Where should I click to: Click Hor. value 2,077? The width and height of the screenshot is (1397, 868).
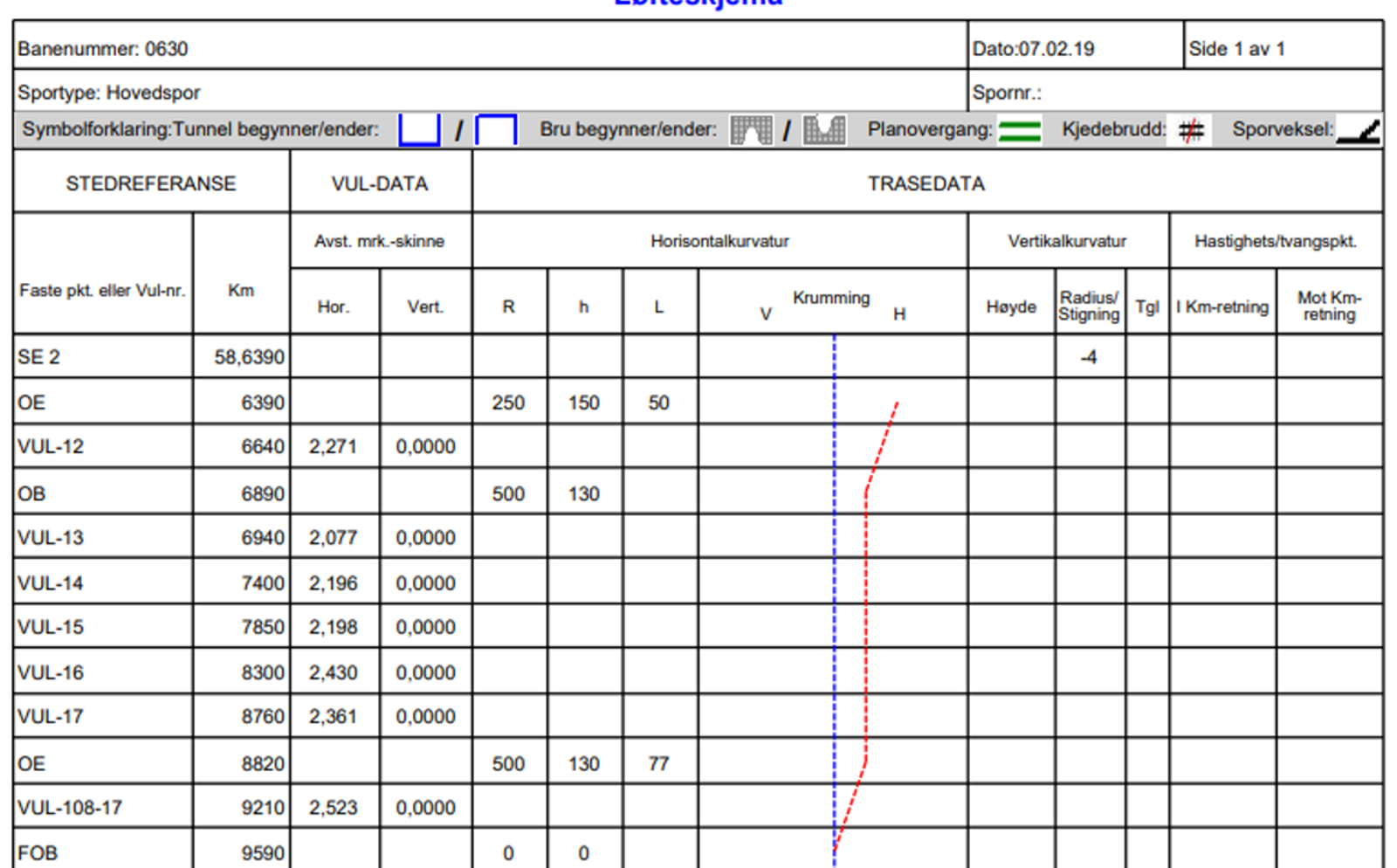point(334,537)
